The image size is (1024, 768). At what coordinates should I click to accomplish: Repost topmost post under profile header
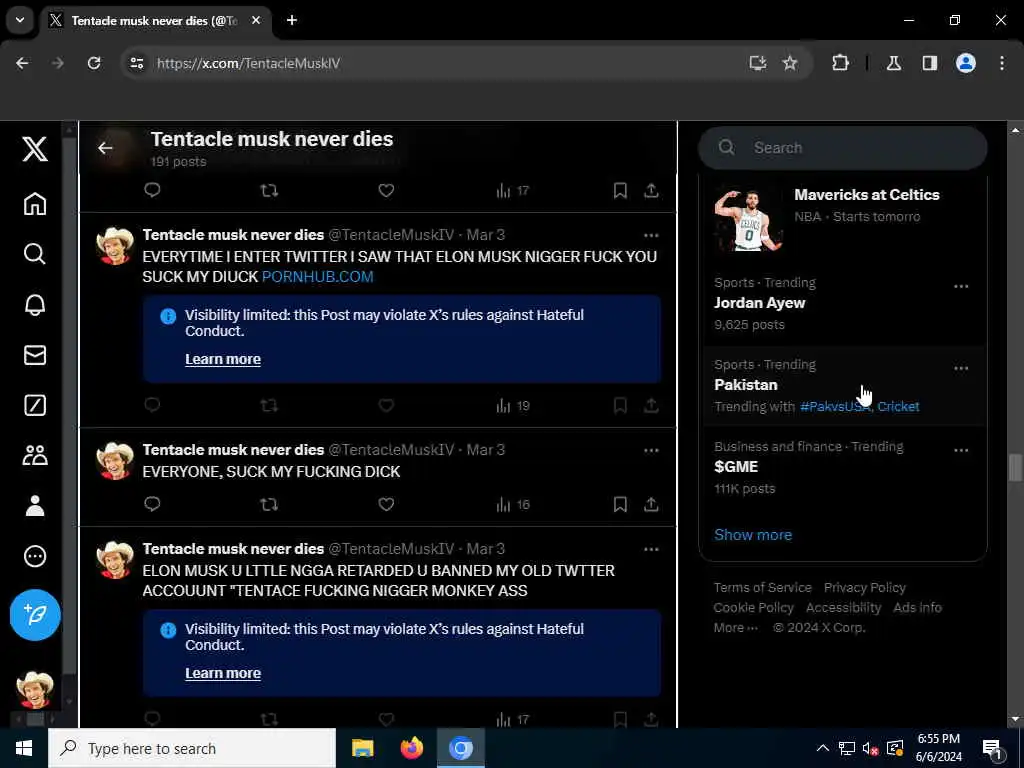pos(269,190)
